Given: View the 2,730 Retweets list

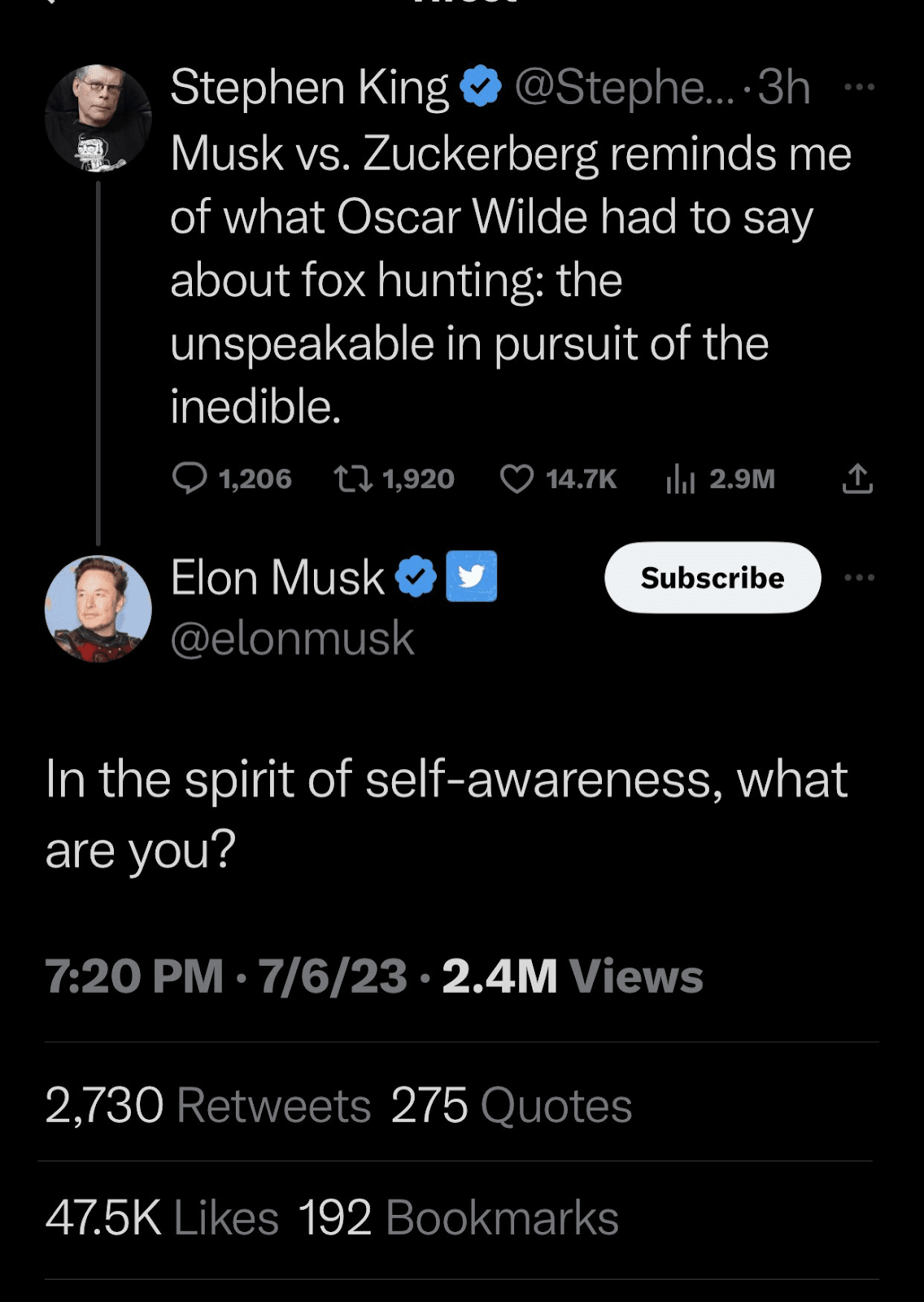Looking at the screenshot, I should pyautogui.click(x=208, y=1106).
